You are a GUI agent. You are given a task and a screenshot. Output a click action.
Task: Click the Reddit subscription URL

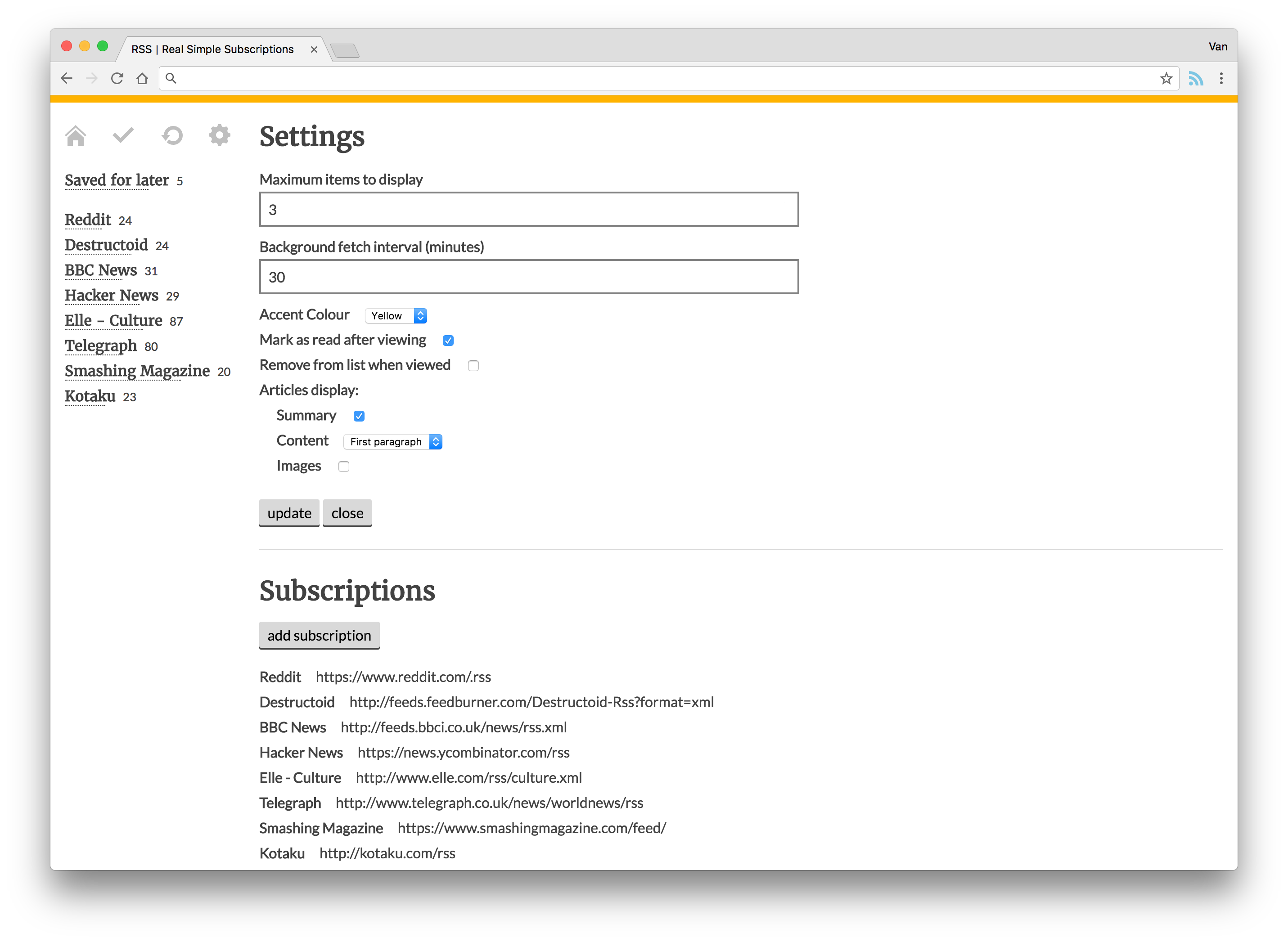(x=403, y=677)
